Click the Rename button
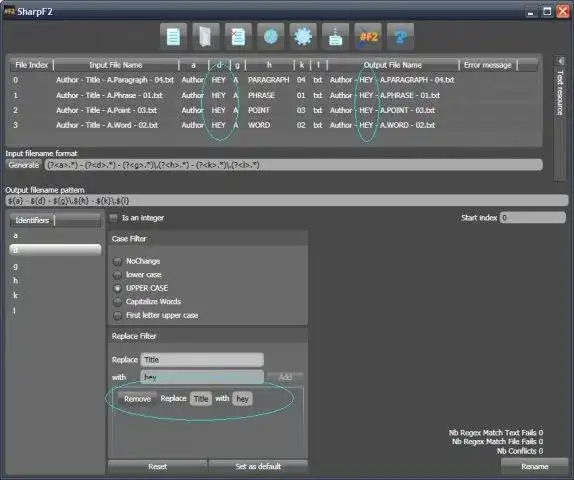This screenshot has width=574, height=480. pyautogui.click(x=534, y=466)
